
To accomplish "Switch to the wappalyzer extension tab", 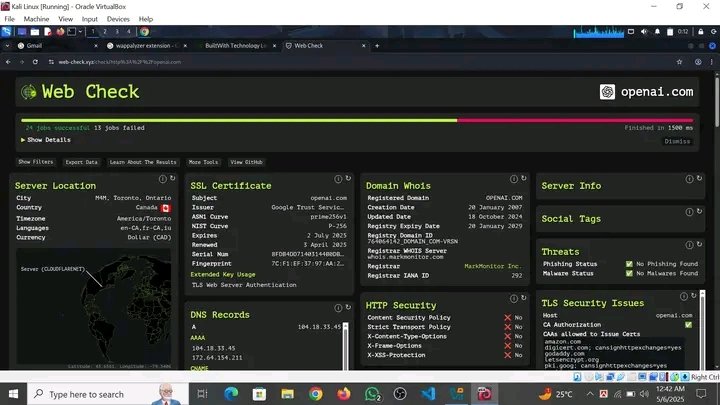I will [145, 46].
